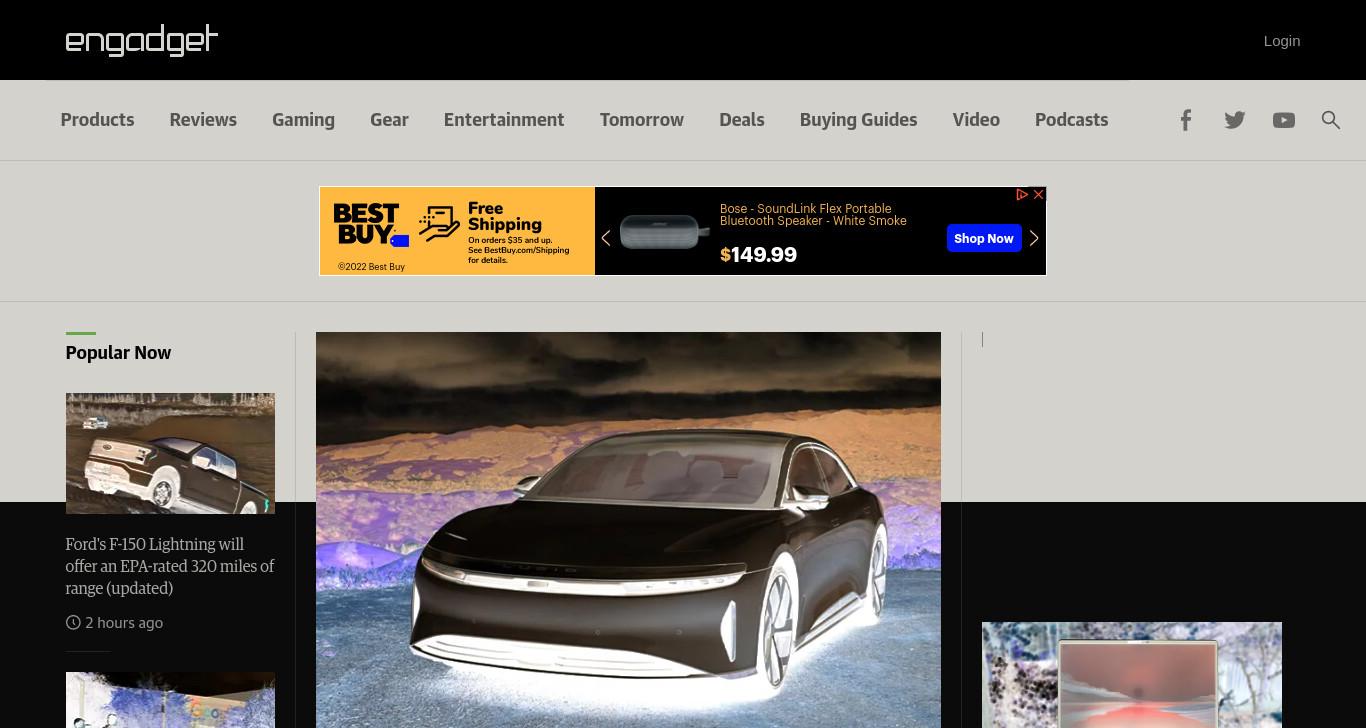1366x728 pixels.
Task: Open Engadget's YouTube icon
Action: [1284, 120]
